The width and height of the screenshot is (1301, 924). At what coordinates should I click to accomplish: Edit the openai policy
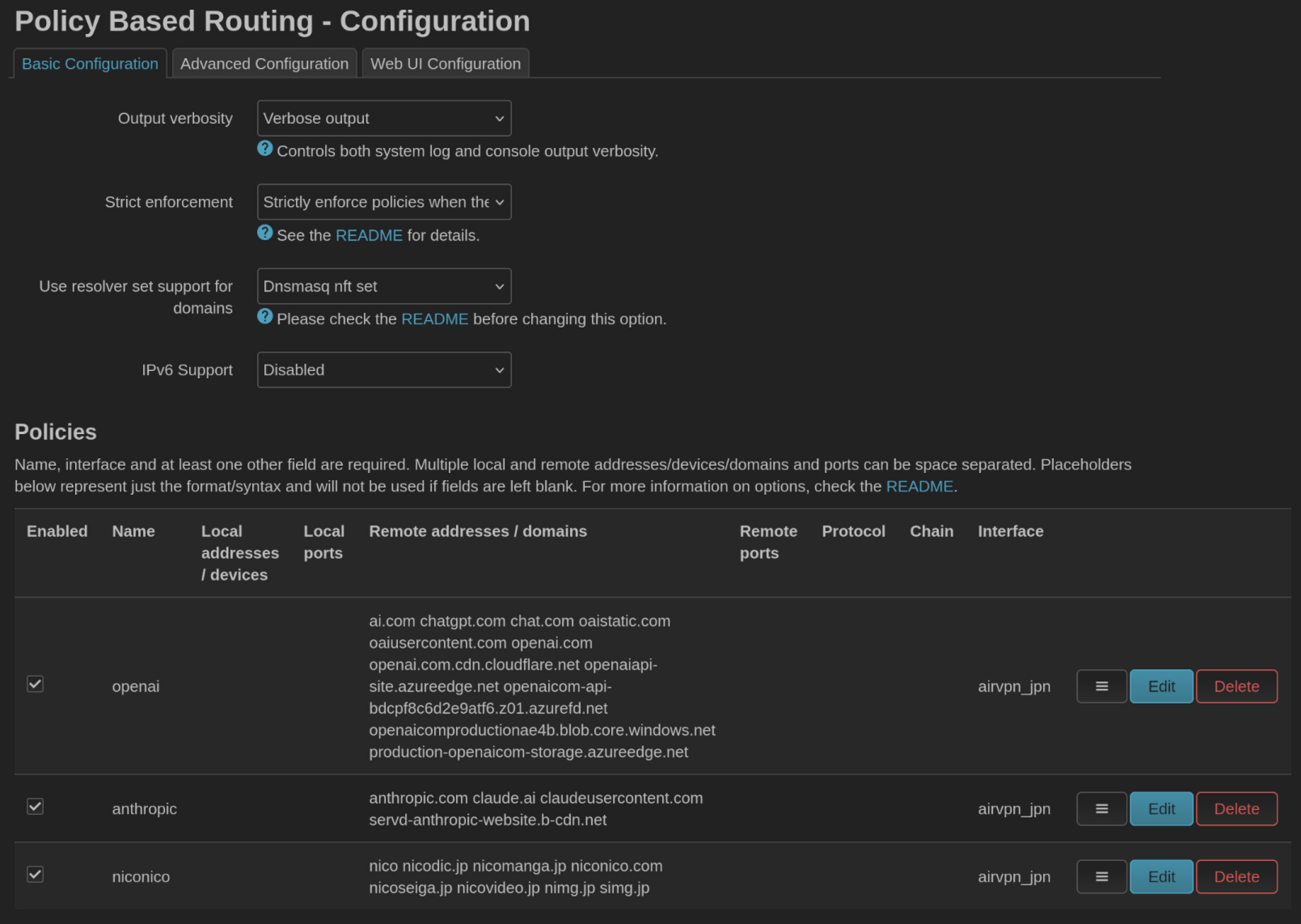click(x=1161, y=686)
